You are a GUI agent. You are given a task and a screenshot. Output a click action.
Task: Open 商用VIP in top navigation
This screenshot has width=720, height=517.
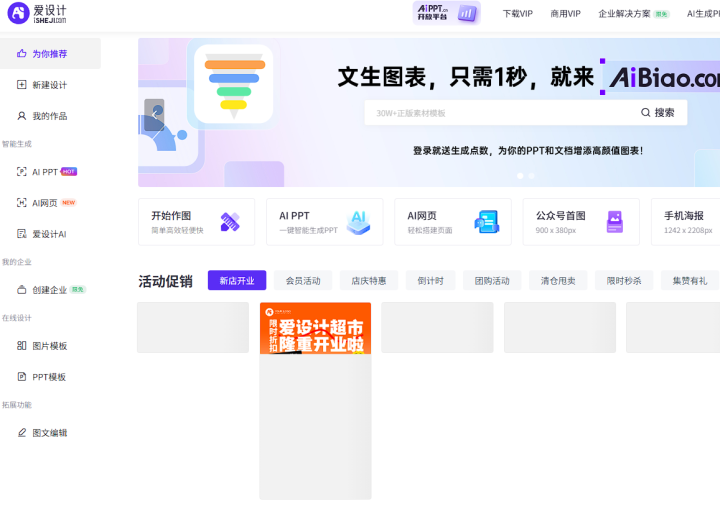click(x=566, y=14)
